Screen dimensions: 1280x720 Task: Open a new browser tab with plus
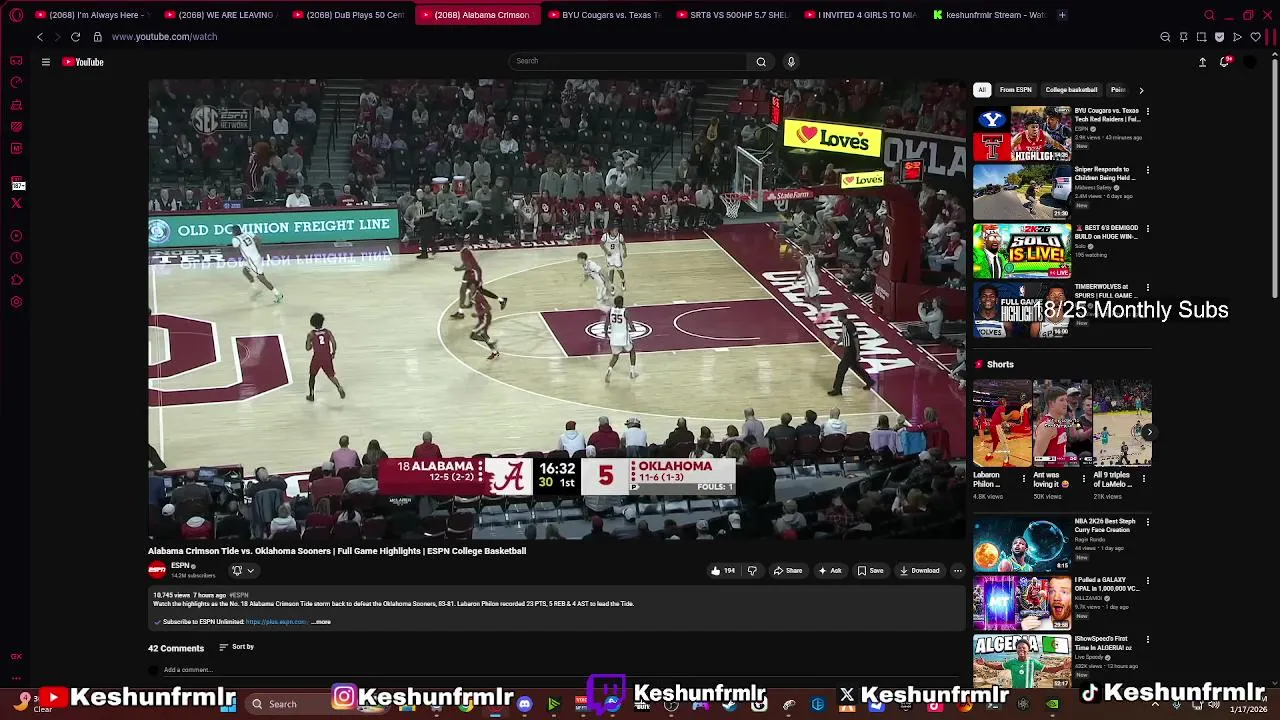(1062, 15)
